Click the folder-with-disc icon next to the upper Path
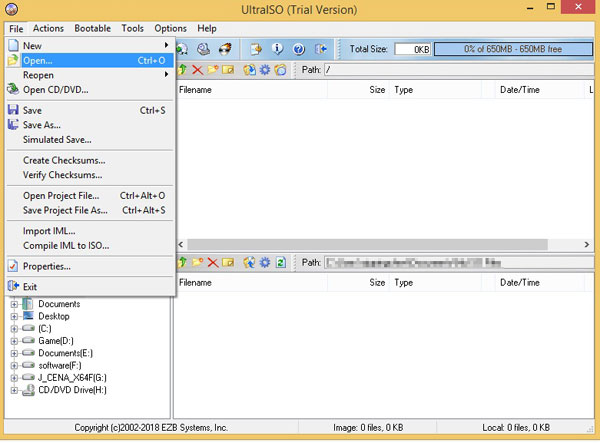The image size is (600, 443). click(280, 70)
